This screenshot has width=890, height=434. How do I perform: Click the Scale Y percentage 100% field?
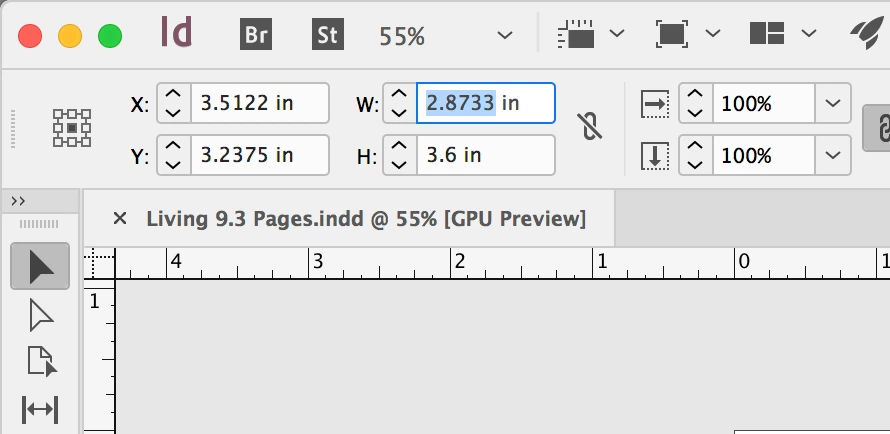point(764,155)
